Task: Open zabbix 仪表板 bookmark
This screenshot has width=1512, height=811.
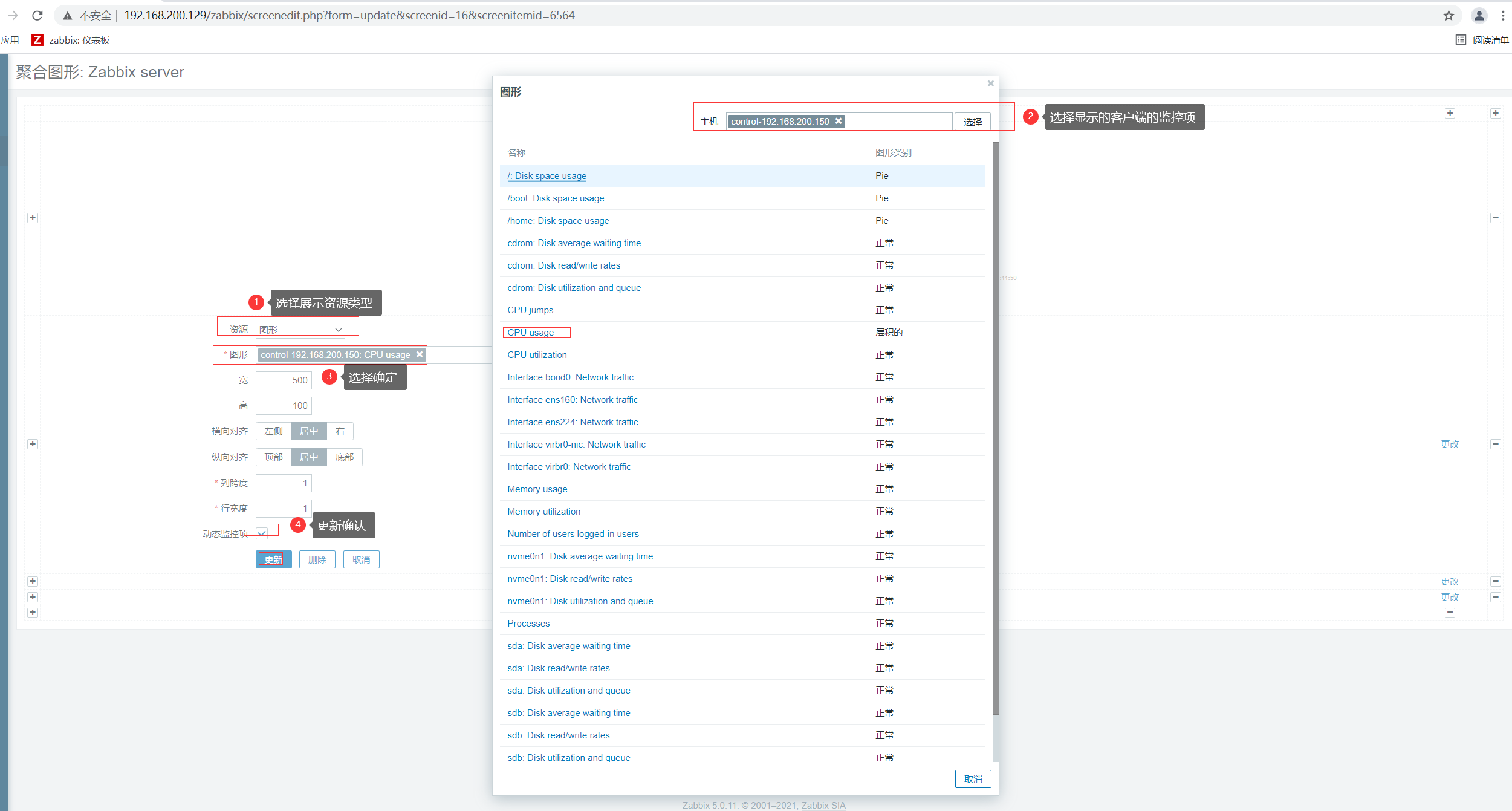Action: click(71, 40)
